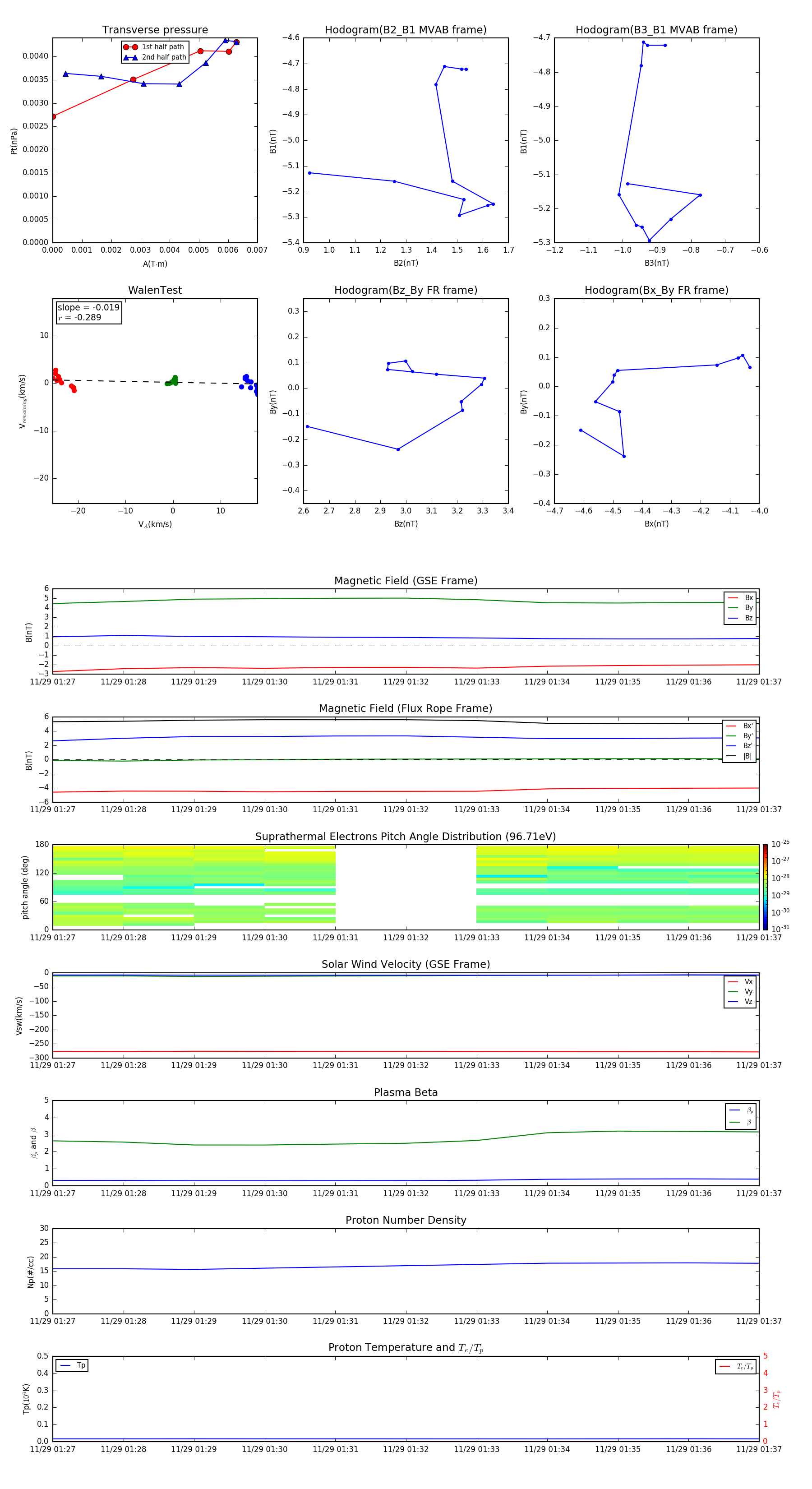The height and width of the screenshot is (1489, 812).
Task: Select the |B| entry in Flux Rope legend
Action: click(739, 756)
